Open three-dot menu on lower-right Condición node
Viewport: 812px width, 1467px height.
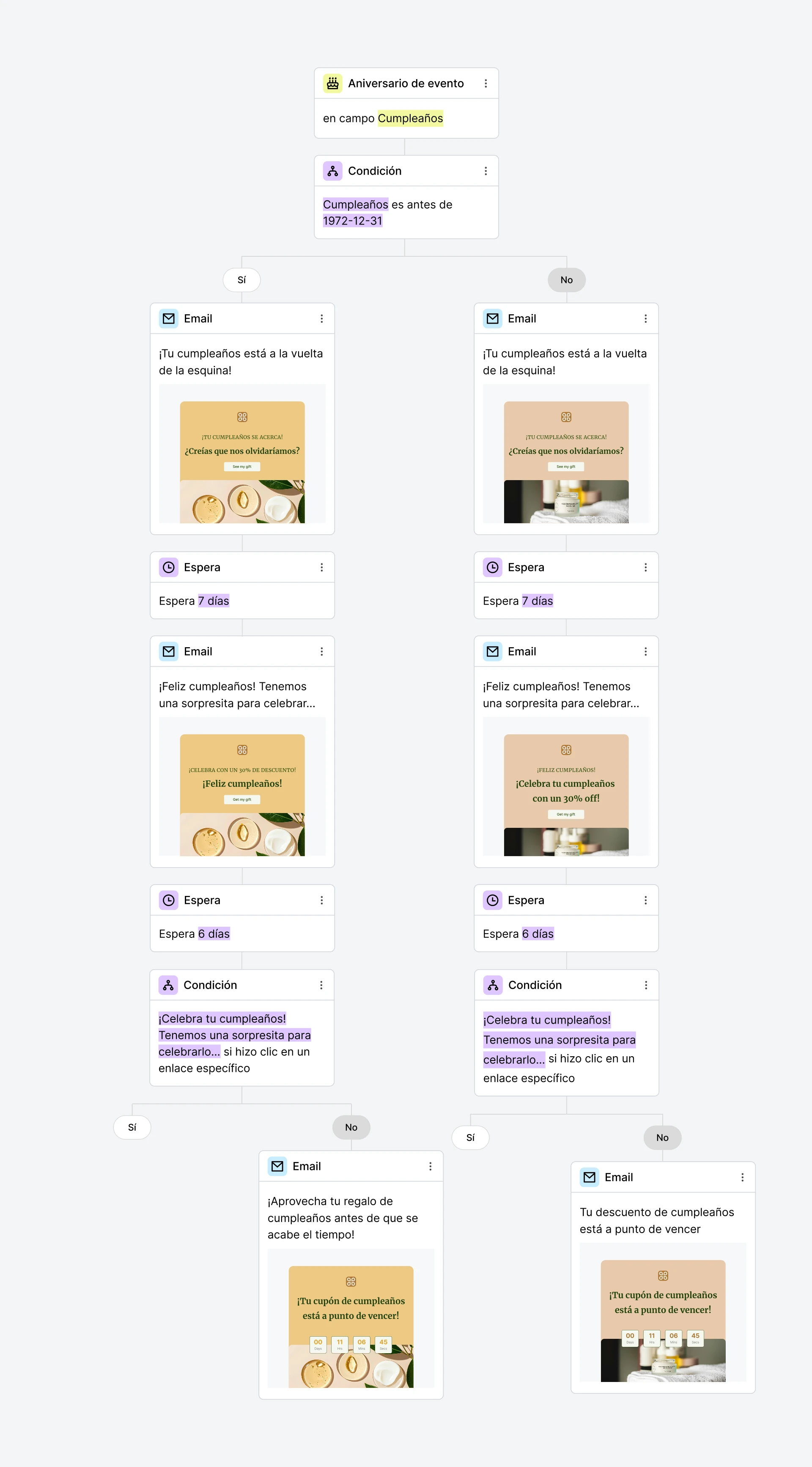(x=646, y=985)
